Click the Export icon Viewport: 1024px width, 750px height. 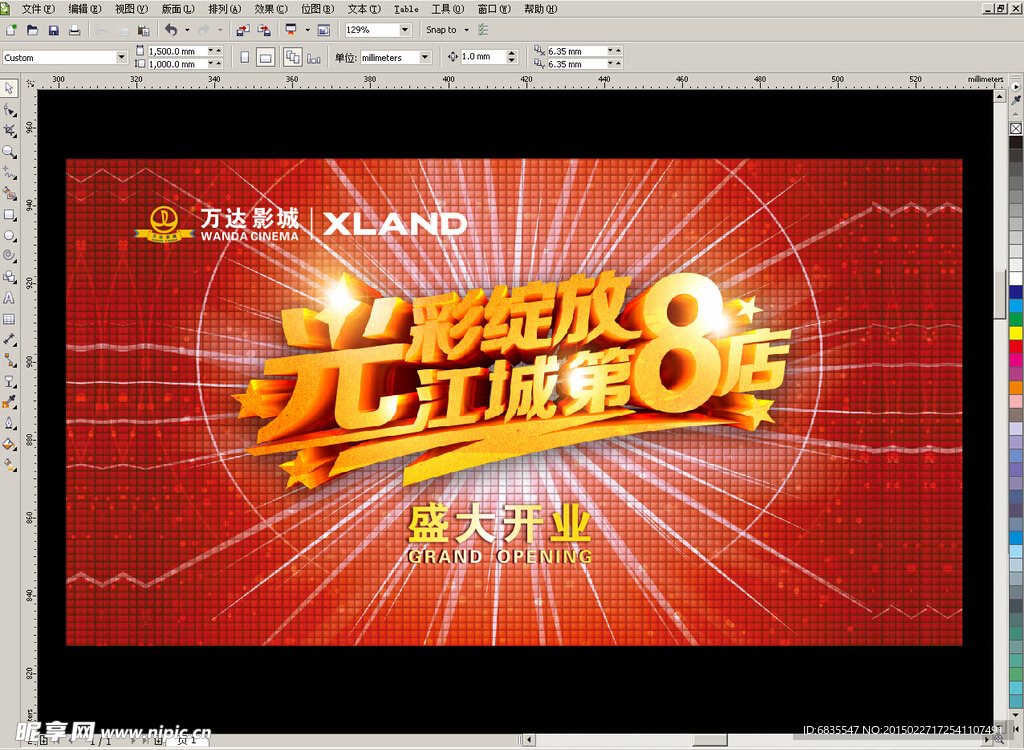(x=264, y=30)
